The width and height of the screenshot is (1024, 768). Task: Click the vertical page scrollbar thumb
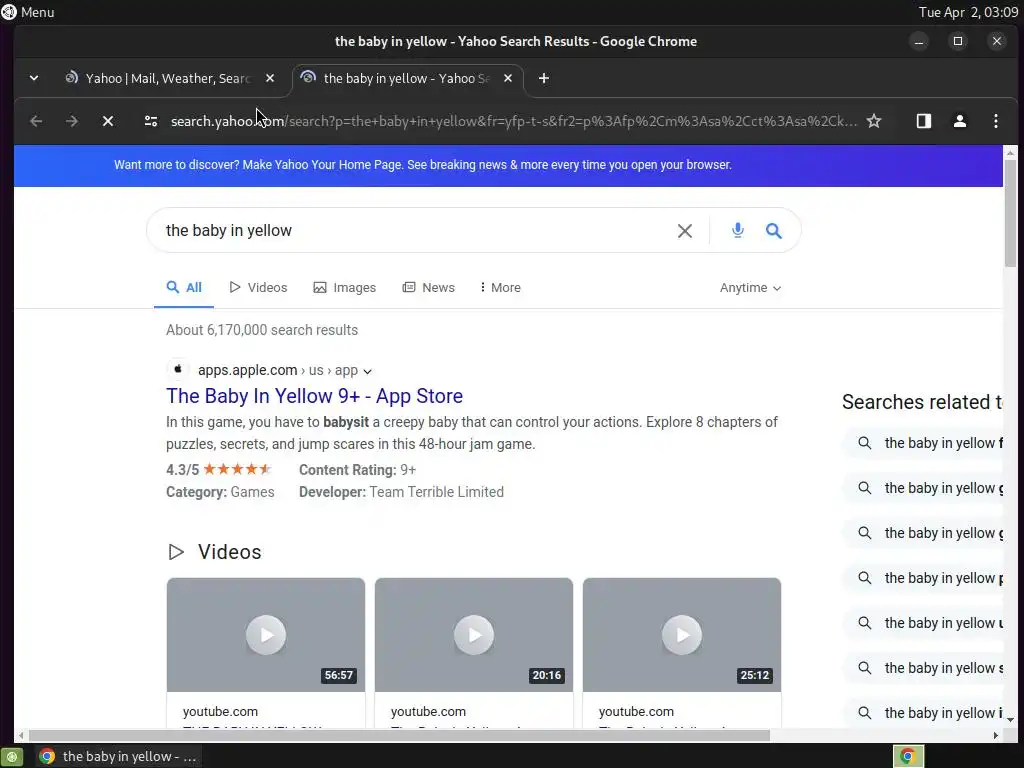click(1010, 212)
